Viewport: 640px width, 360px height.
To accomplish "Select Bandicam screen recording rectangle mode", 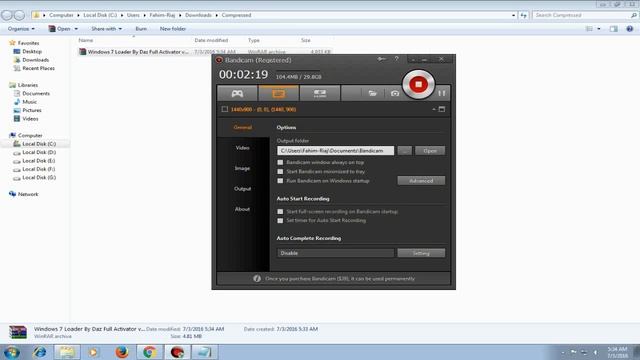I will click(279, 93).
